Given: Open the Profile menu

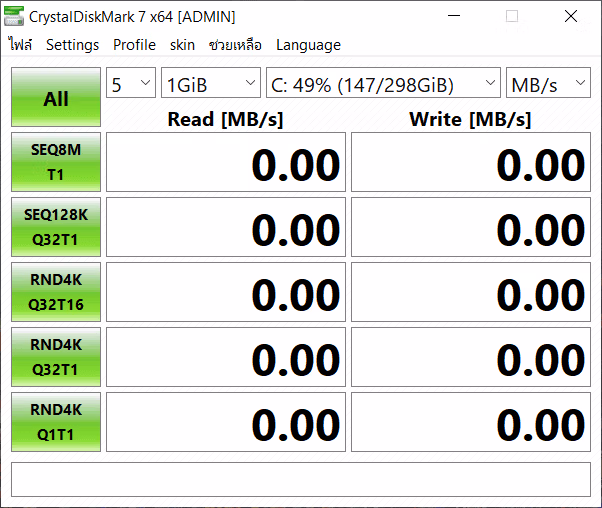Looking at the screenshot, I should click(x=134, y=45).
